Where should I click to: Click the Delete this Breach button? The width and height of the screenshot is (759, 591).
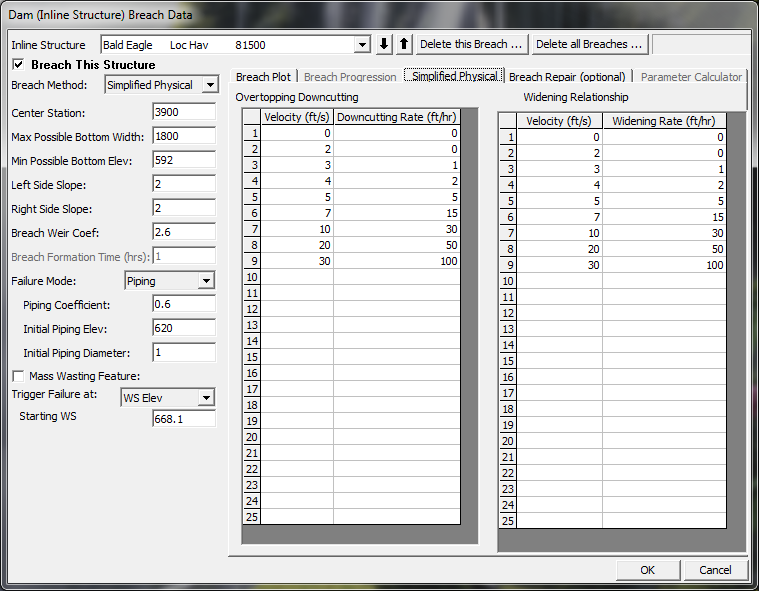point(471,45)
